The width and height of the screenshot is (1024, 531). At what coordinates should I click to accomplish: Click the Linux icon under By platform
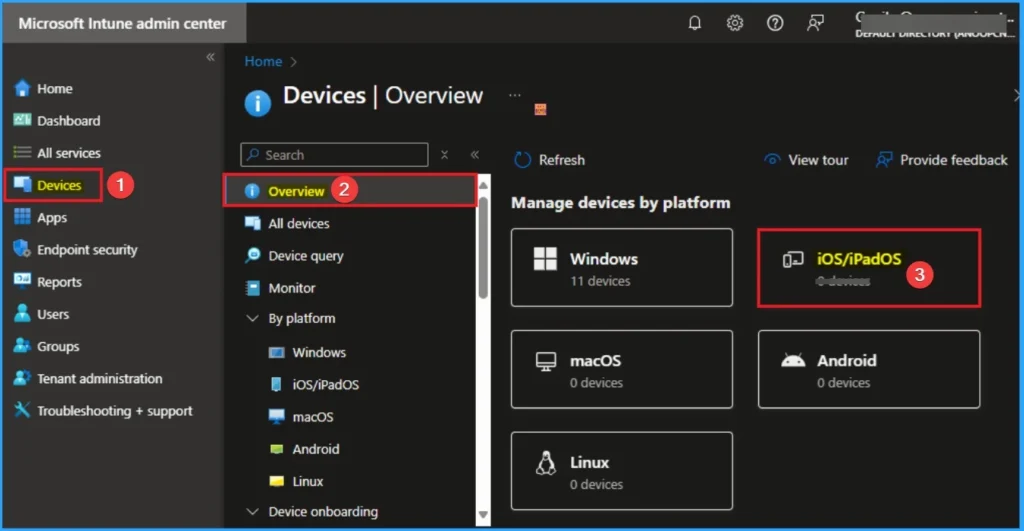(277, 481)
